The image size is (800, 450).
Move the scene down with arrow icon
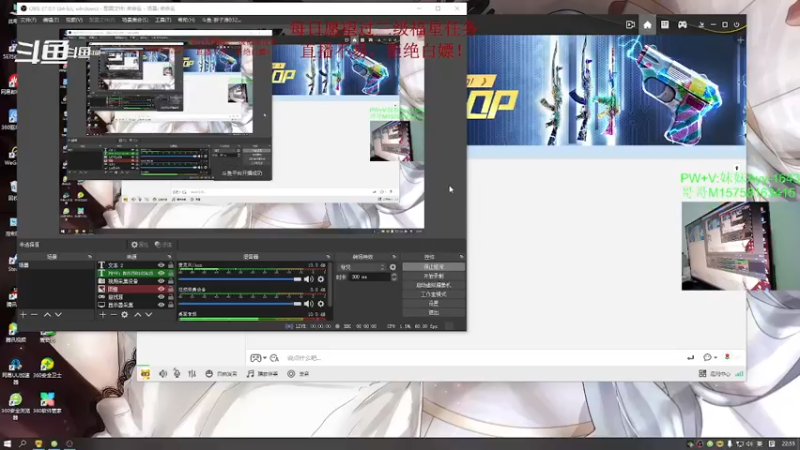58,315
